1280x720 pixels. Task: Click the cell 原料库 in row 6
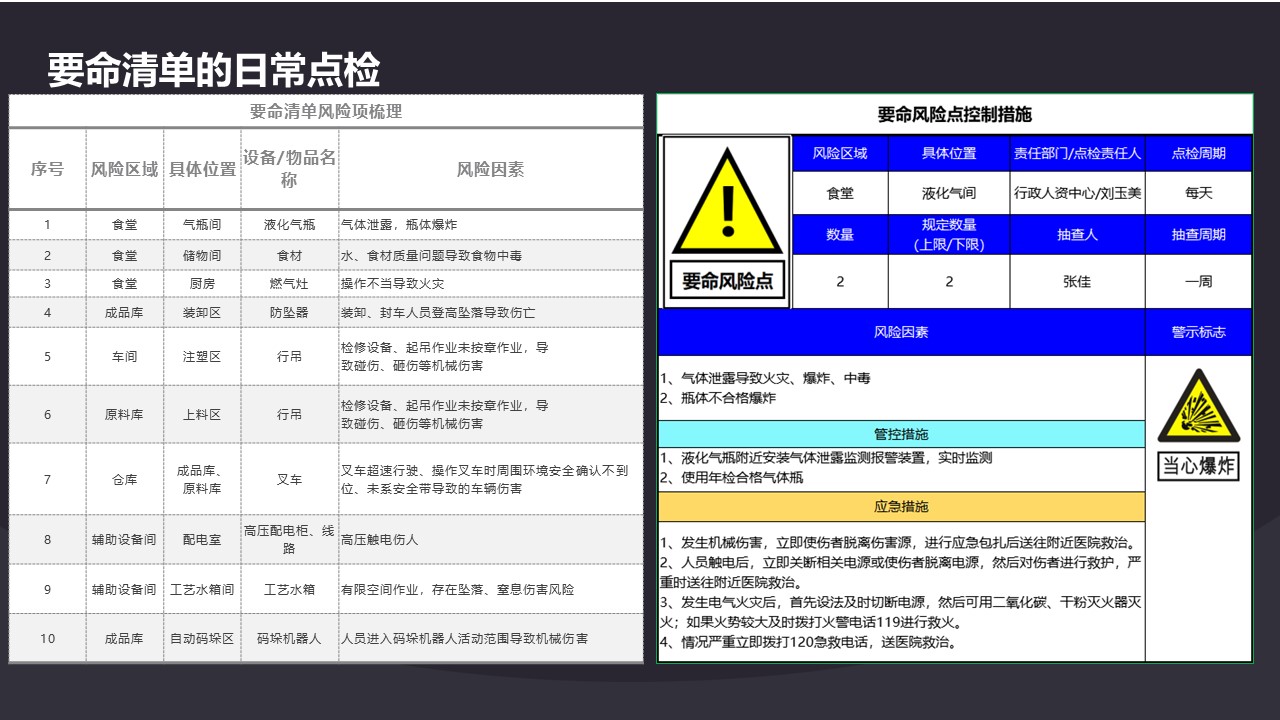(125, 414)
